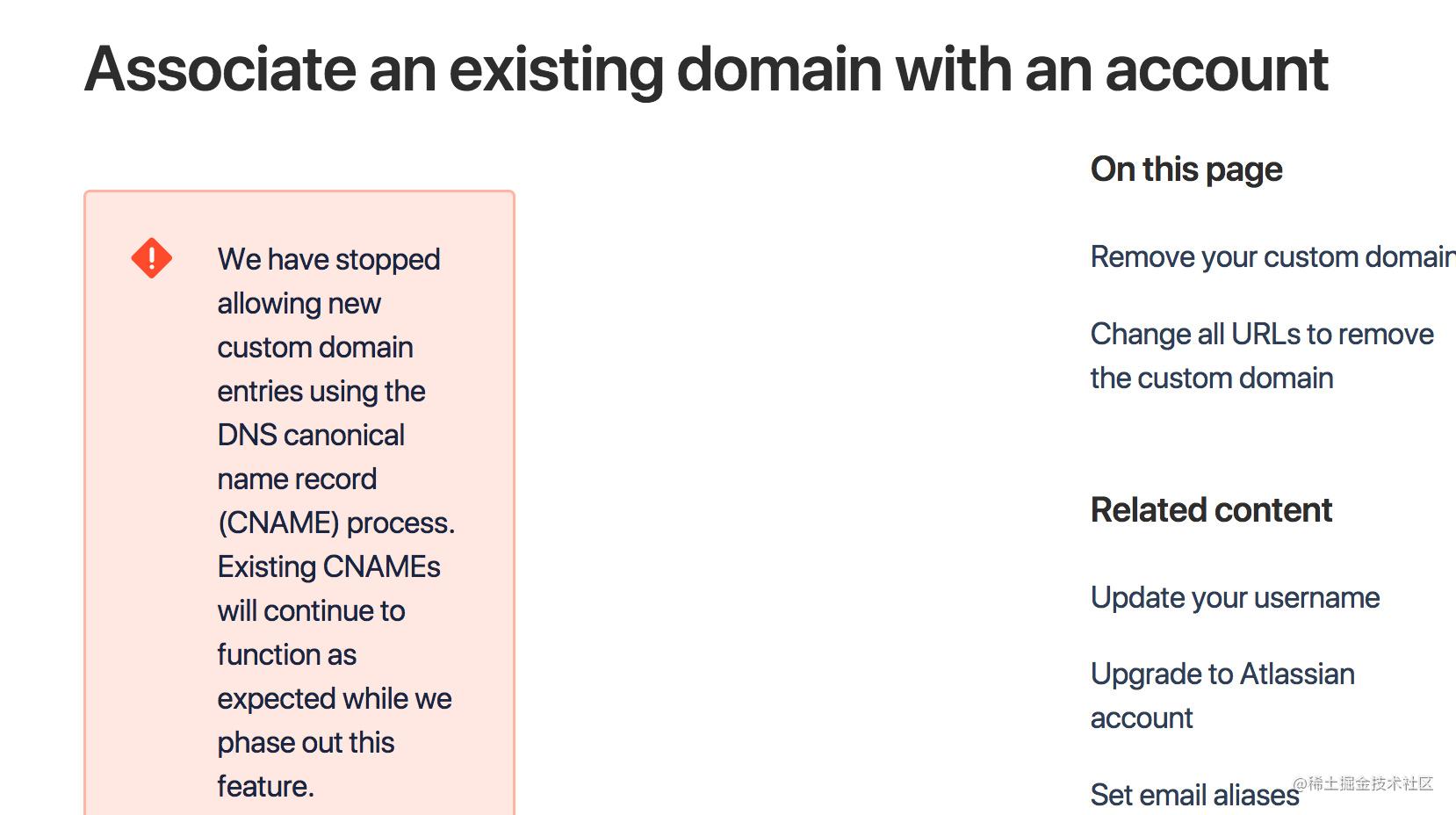Screen dimensions: 1456x815
Task: Click the phase out this text line
Action: click(306, 742)
